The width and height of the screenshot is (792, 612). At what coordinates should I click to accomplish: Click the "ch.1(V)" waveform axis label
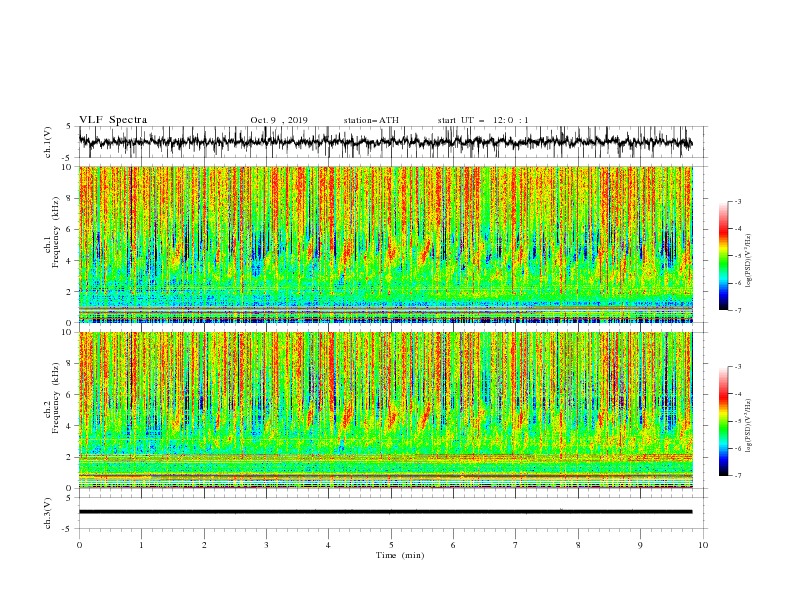(48, 142)
